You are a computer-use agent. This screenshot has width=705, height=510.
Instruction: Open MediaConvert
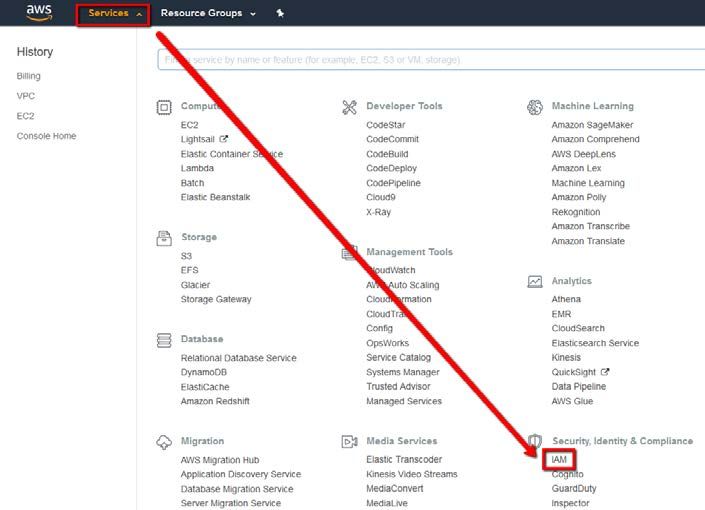[395, 488]
